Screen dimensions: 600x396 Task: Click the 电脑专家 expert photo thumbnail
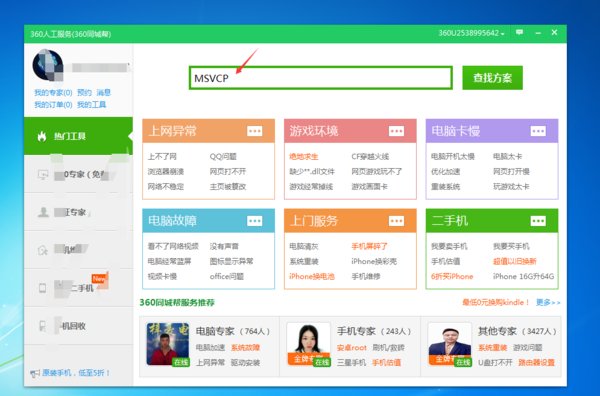tap(168, 344)
